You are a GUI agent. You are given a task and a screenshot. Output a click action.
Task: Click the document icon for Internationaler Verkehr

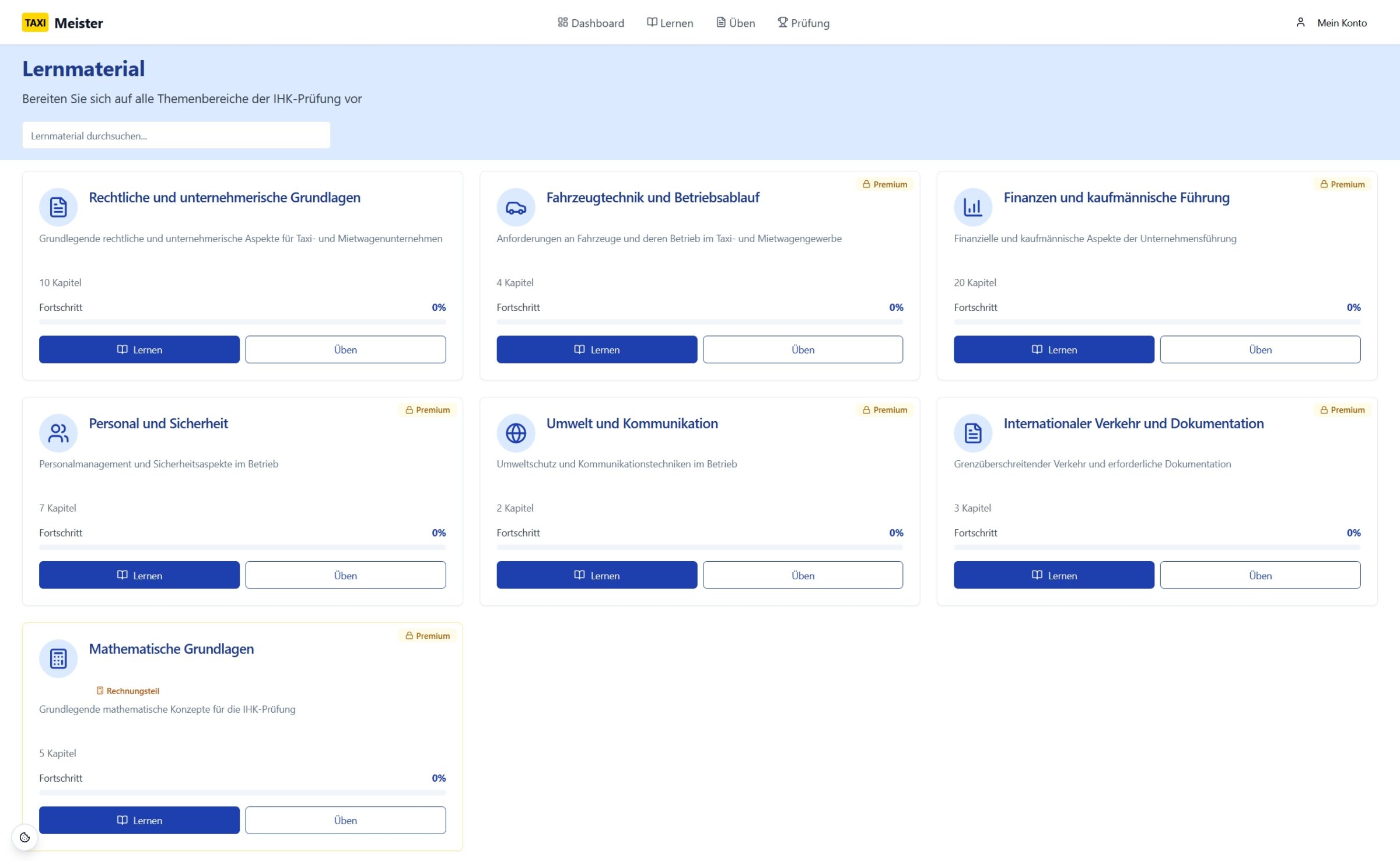pyautogui.click(x=972, y=433)
